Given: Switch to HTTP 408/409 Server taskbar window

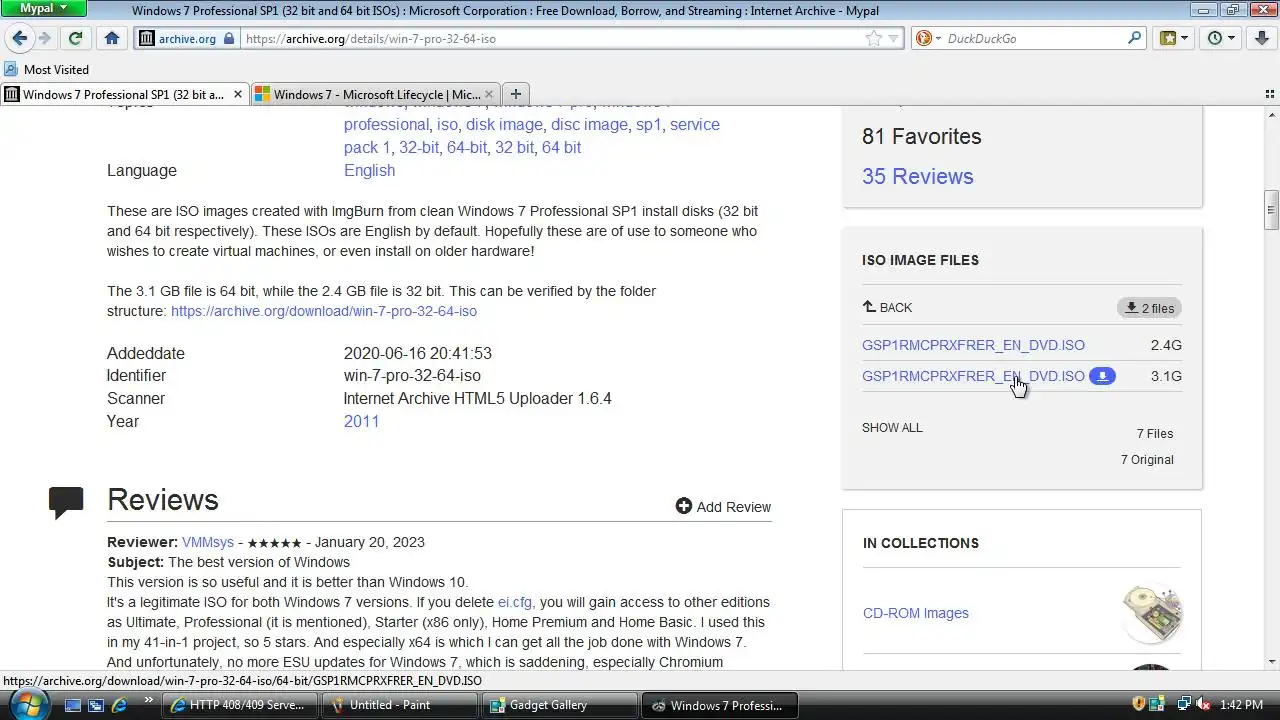Looking at the screenshot, I should click(x=238, y=705).
